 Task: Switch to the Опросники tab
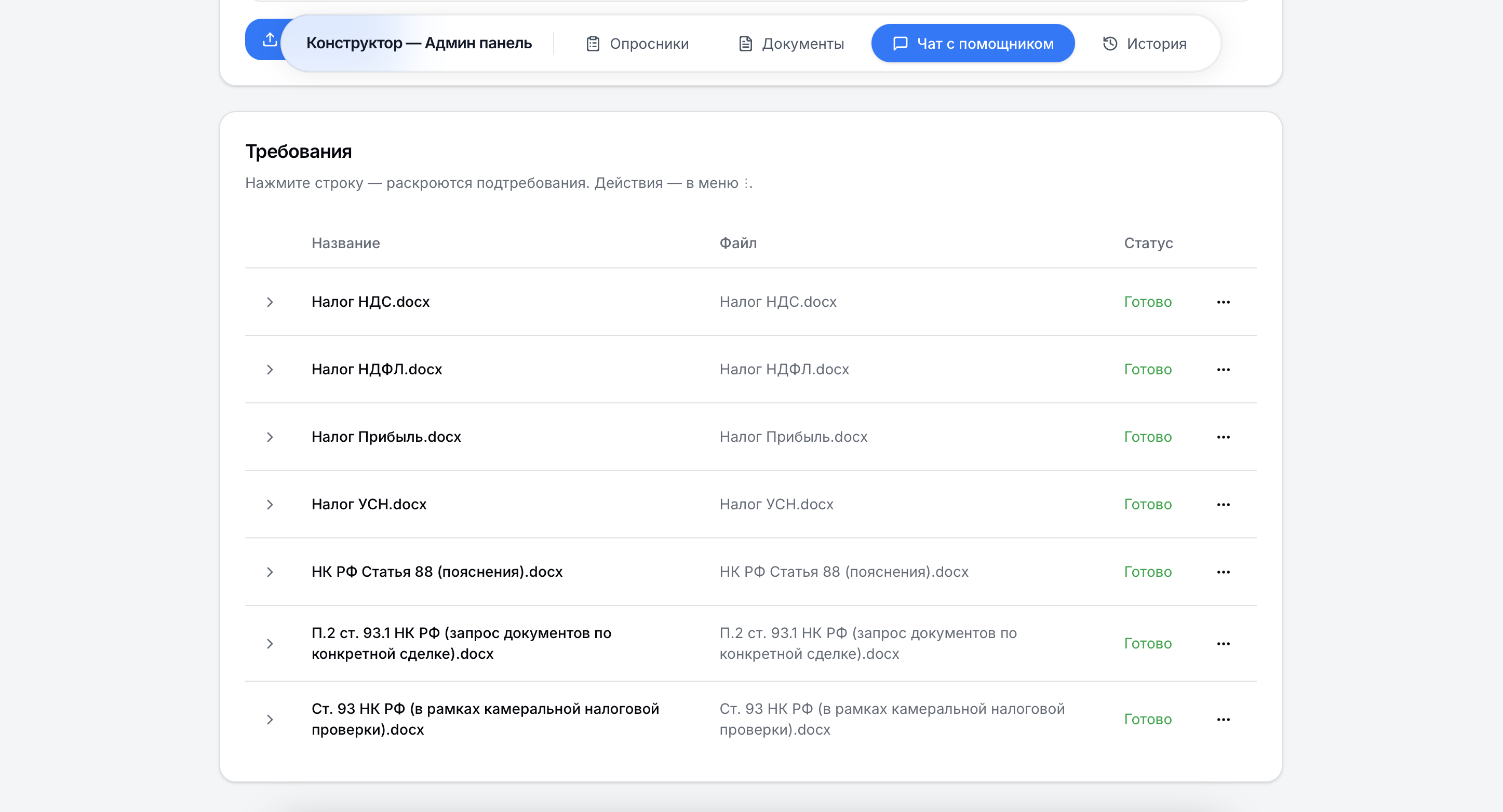[x=637, y=44]
